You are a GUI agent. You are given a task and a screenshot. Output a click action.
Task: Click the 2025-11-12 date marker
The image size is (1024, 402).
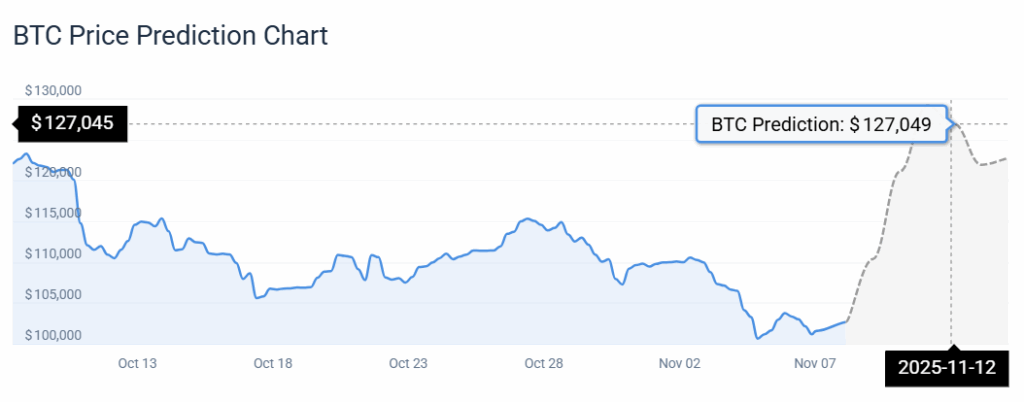click(x=946, y=367)
